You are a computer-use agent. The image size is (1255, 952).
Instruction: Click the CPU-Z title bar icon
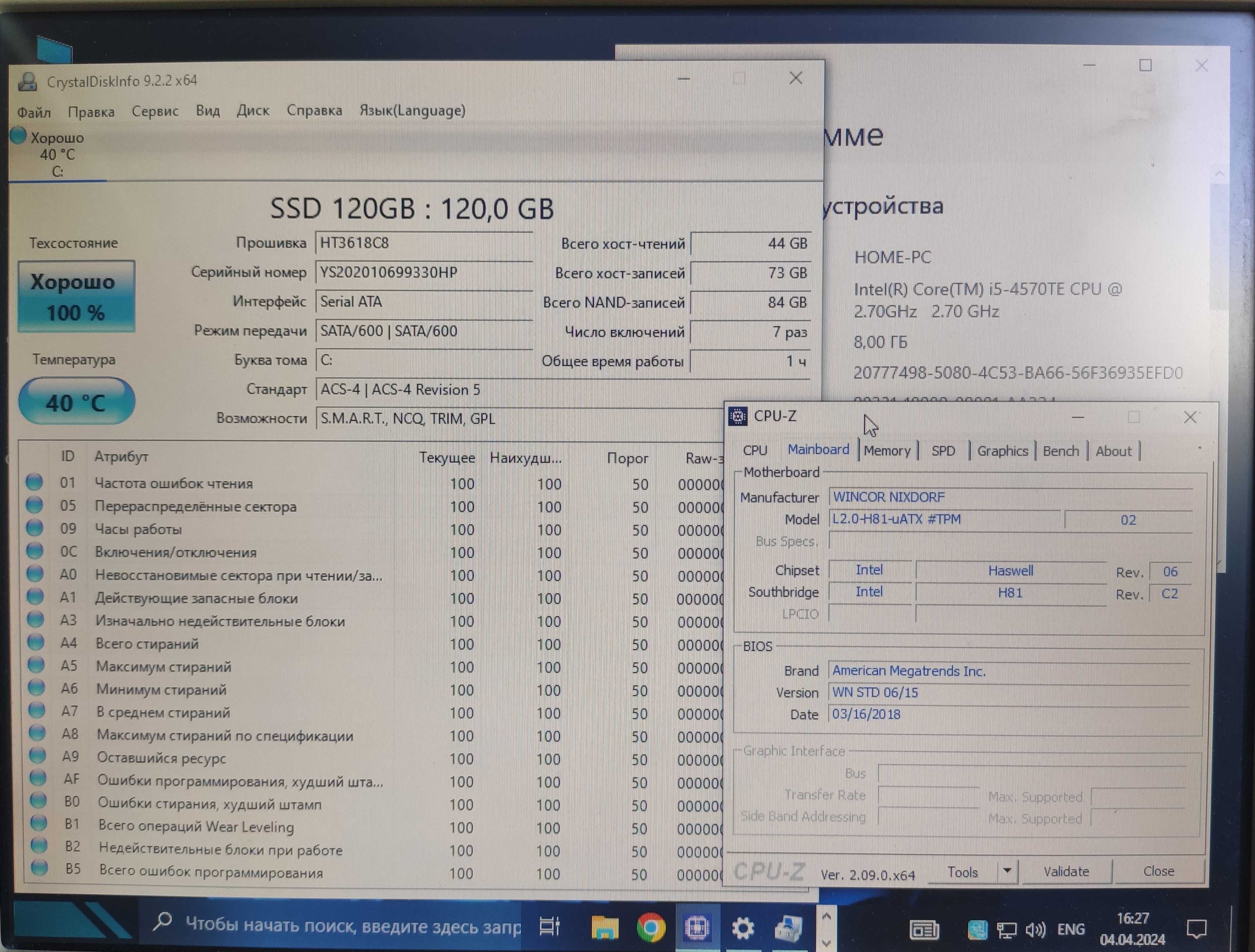coord(738,416)
